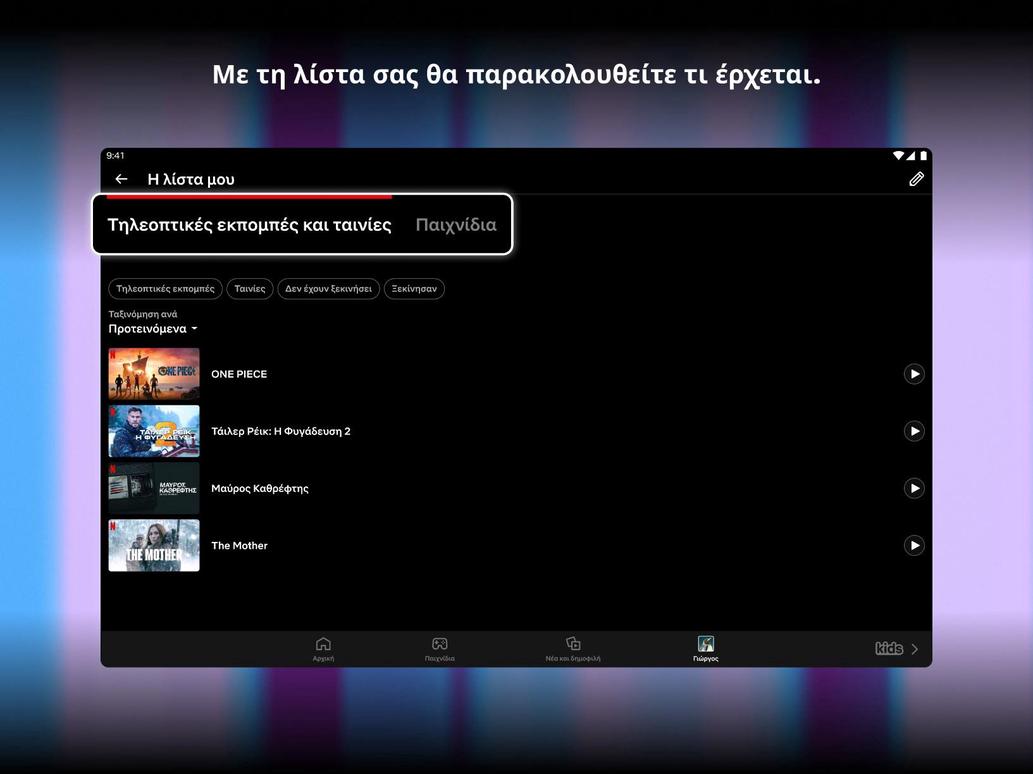Open the ONE PIECE title link
This screenshot has height=774, width=1033.
(x=238, y=373)
